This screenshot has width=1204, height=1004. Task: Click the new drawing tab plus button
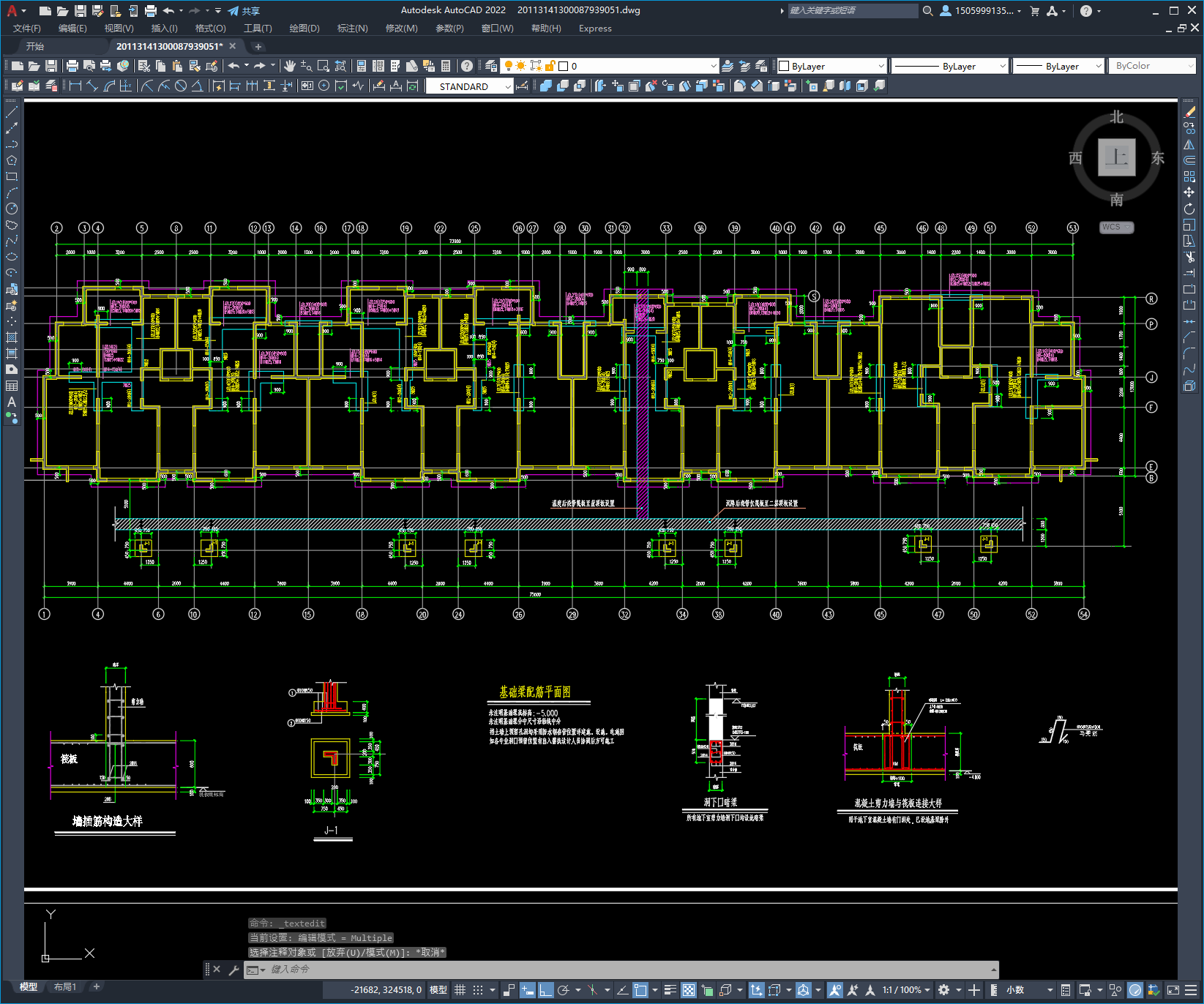click(258, 46)
